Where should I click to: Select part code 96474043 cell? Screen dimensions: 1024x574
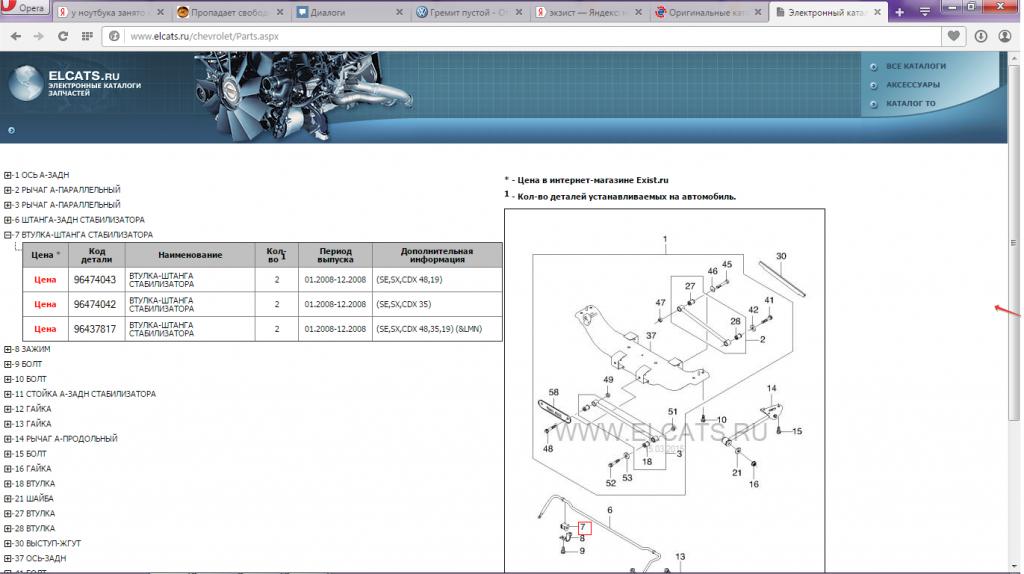pyautogui.click(x=95, y=279)
